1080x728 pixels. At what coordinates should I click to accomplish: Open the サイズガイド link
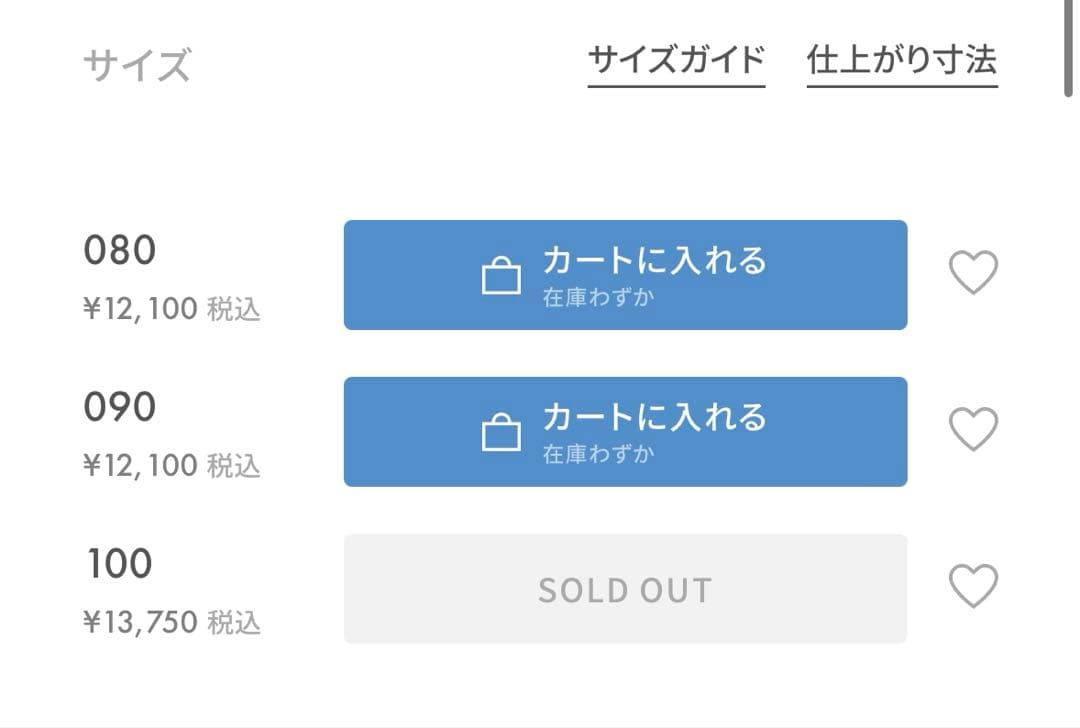(676, 60)
